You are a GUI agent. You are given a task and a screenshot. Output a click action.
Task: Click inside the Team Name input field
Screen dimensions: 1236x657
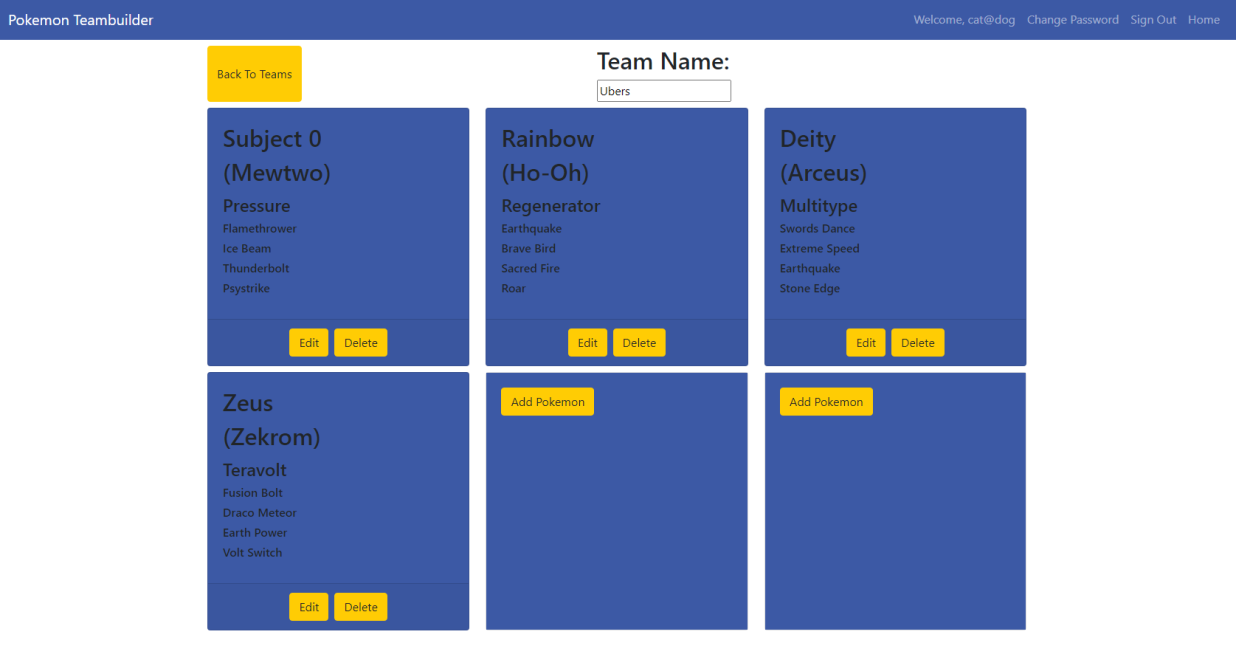pos(663,90)
